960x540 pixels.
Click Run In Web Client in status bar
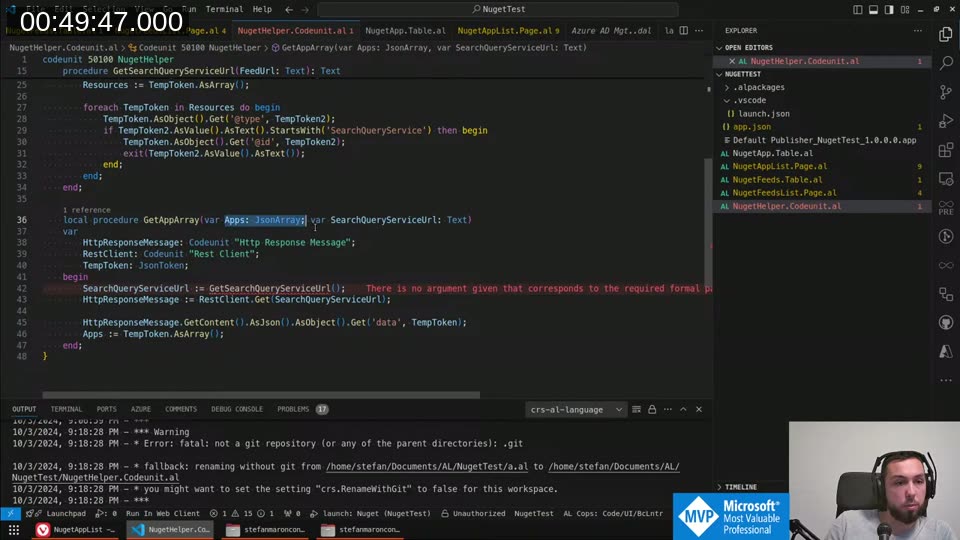coord(163,514)
